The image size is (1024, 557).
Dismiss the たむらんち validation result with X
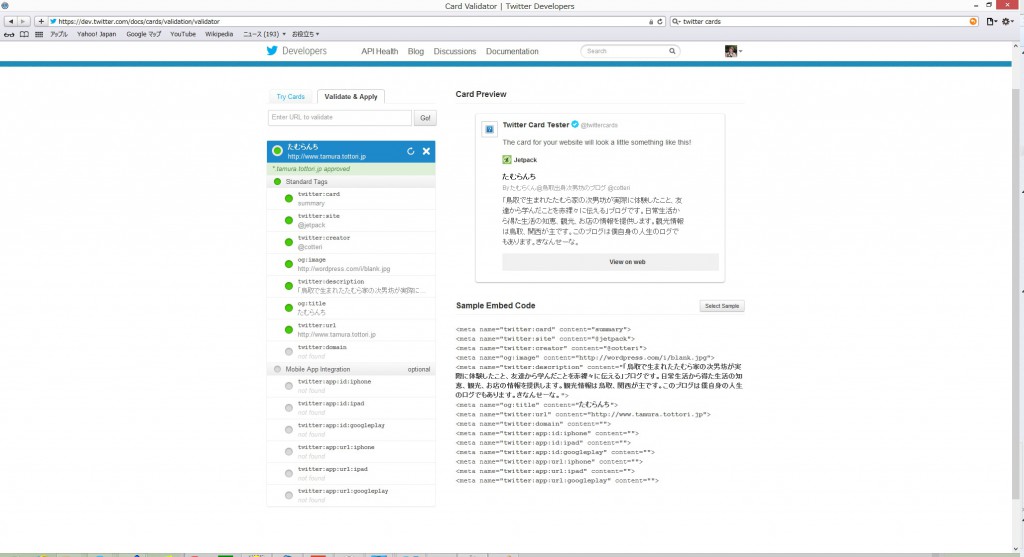click(426, 151)
